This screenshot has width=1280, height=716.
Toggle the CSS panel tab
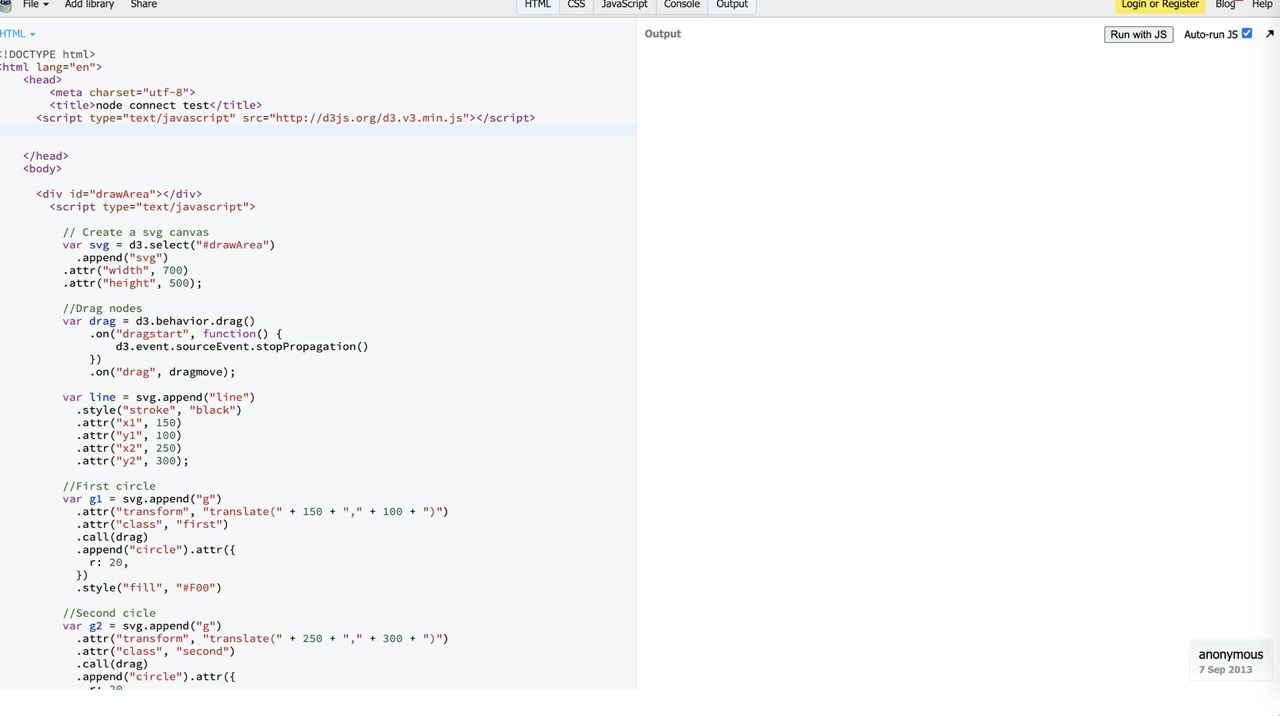point(576,5)
